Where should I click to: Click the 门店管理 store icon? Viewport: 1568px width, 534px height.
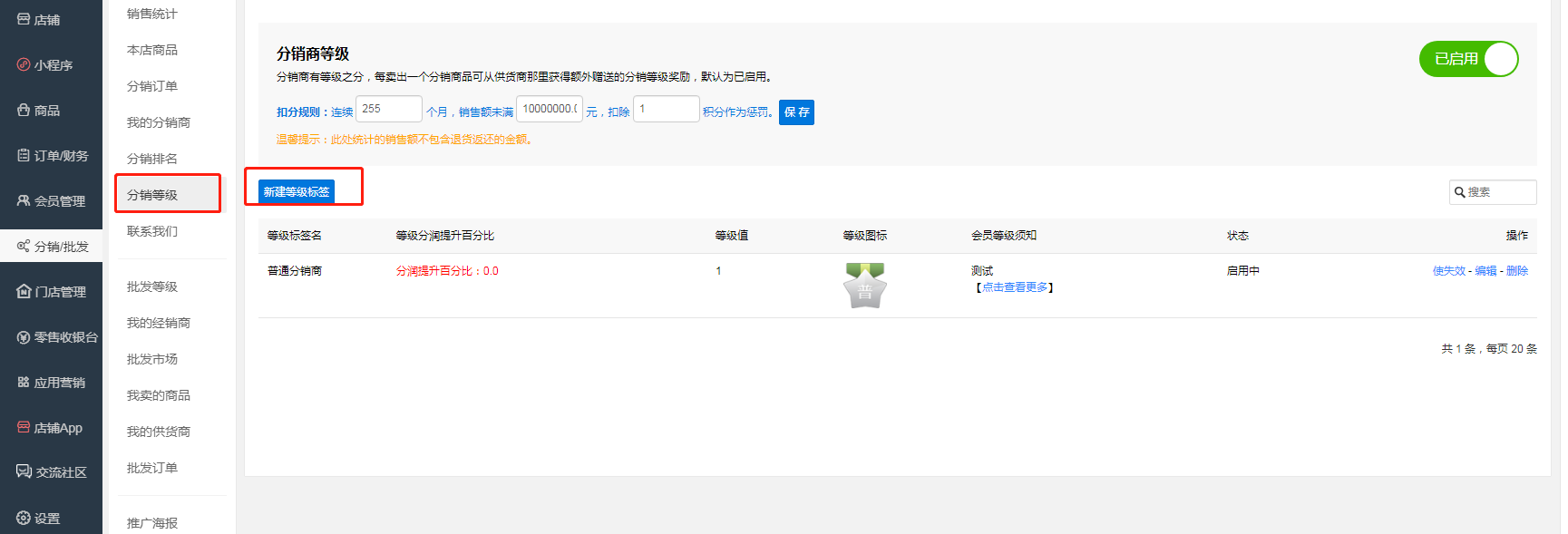[24, 291]
